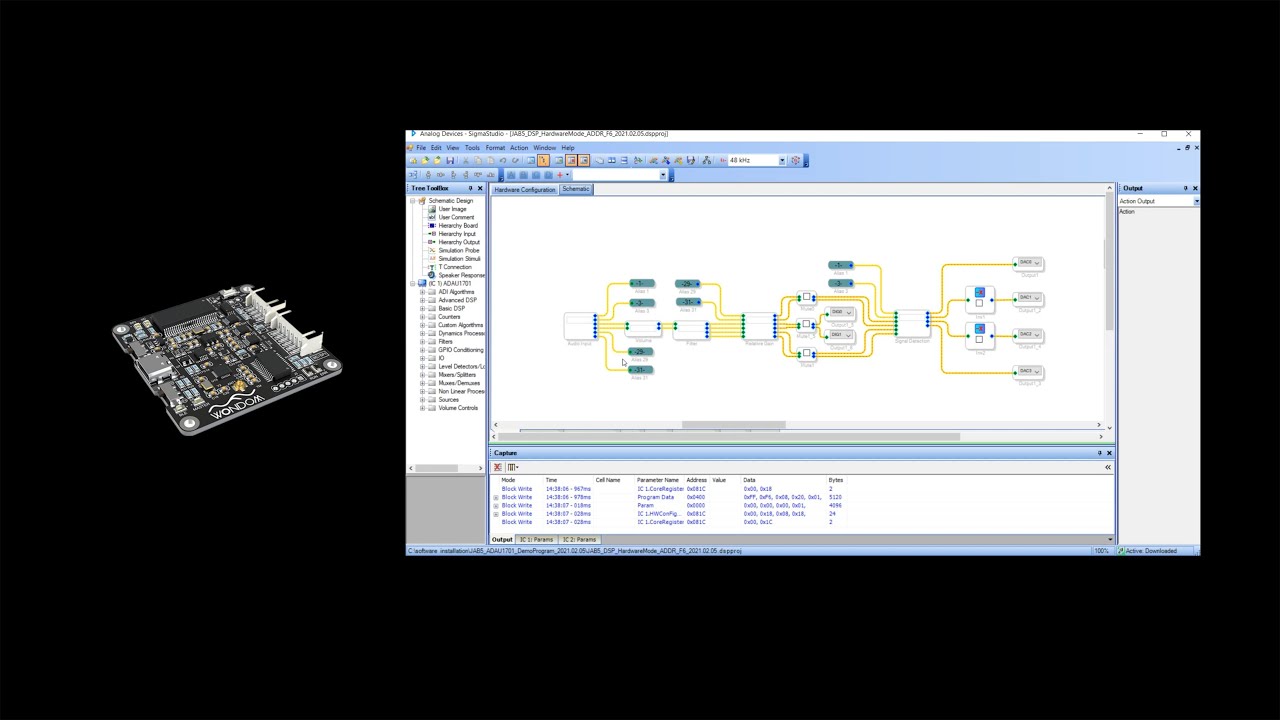
Task: Open the Action Output dropdown
Action: click(x=1196, y=201)
